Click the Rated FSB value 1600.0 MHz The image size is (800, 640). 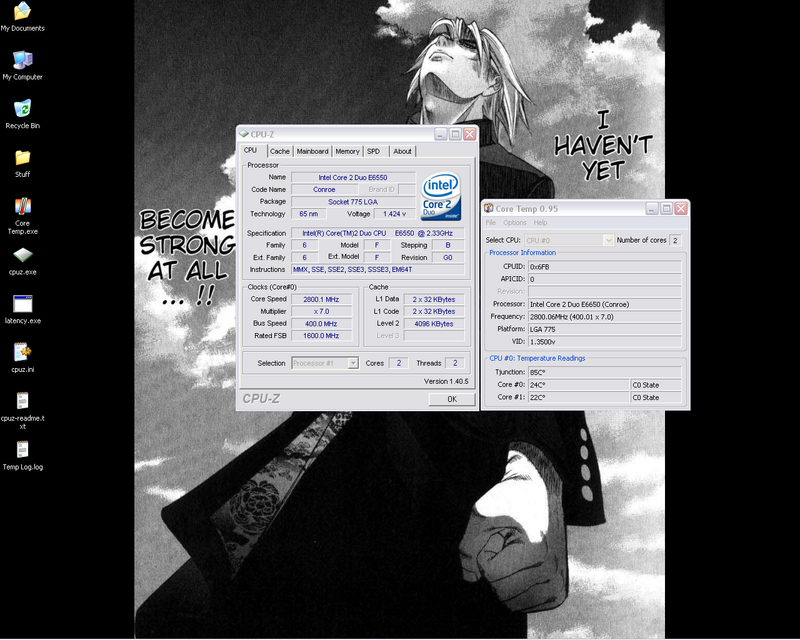click(321, 336)
